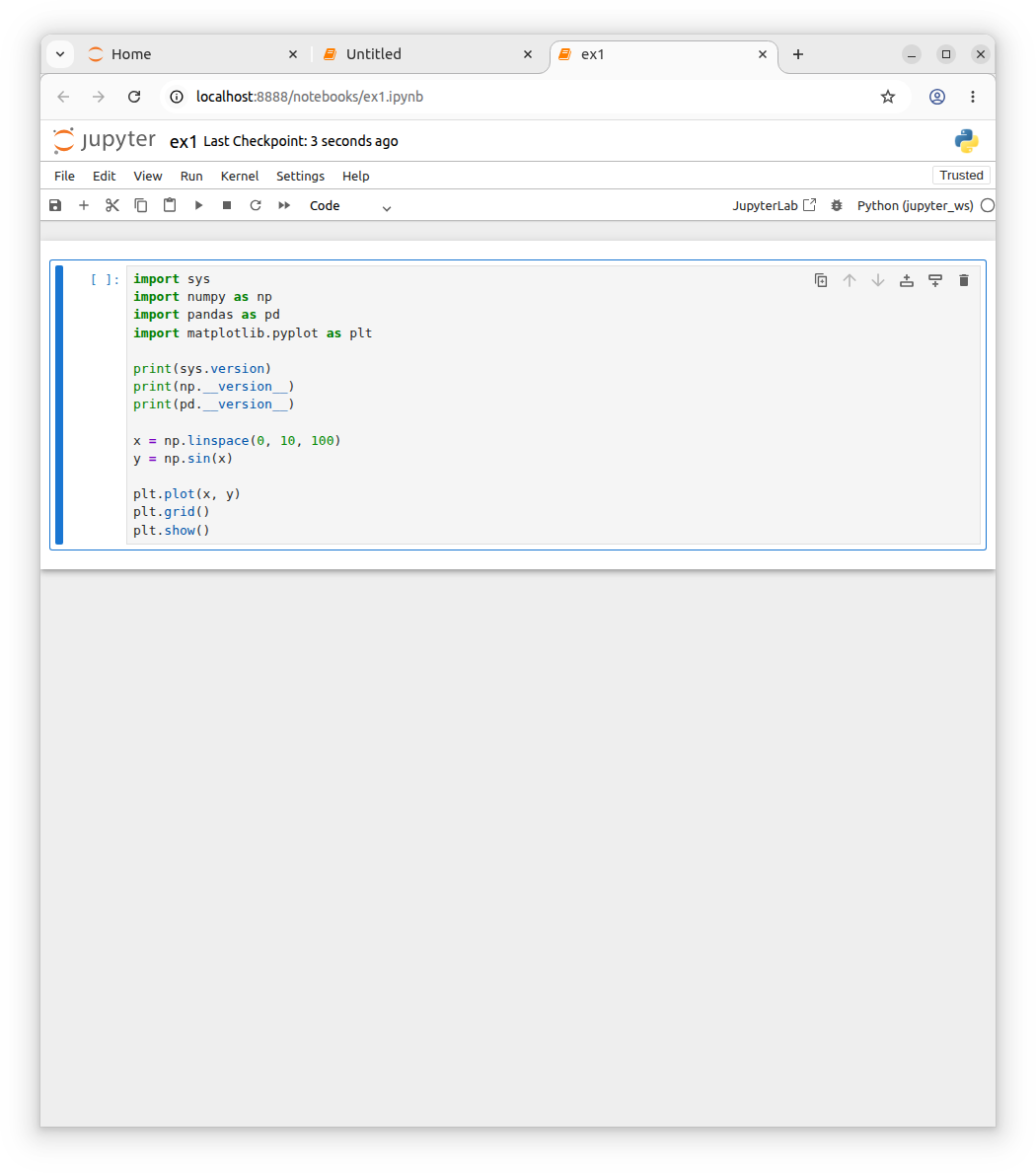Screen dimensions: 1036x1173
Task: Click the line y = np.sin(x)
Action: [183, 459]
